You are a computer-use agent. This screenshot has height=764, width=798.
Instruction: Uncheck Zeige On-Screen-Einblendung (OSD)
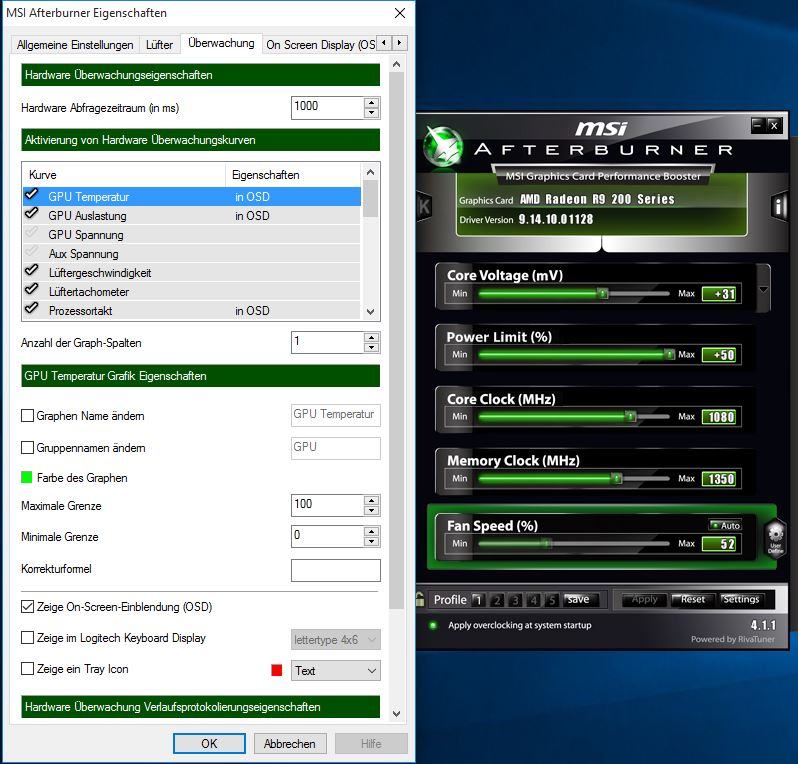(x=27, y=607)
